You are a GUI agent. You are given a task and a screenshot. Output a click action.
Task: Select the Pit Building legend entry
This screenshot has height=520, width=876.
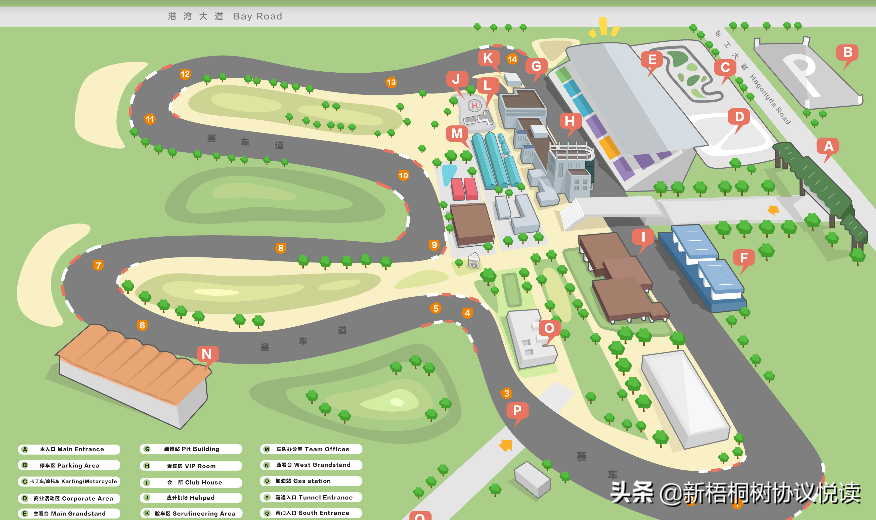pyautogui.click(x=190, y=450)
